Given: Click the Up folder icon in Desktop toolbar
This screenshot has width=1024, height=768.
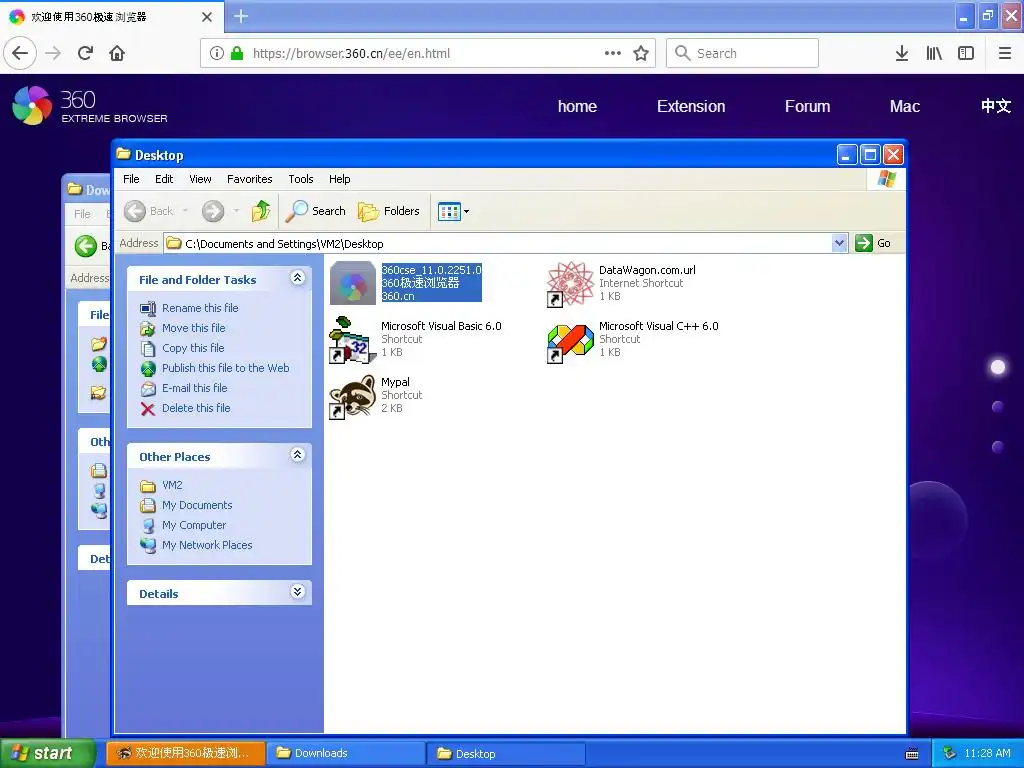Looking at the screenshot, I should point(261,211).
